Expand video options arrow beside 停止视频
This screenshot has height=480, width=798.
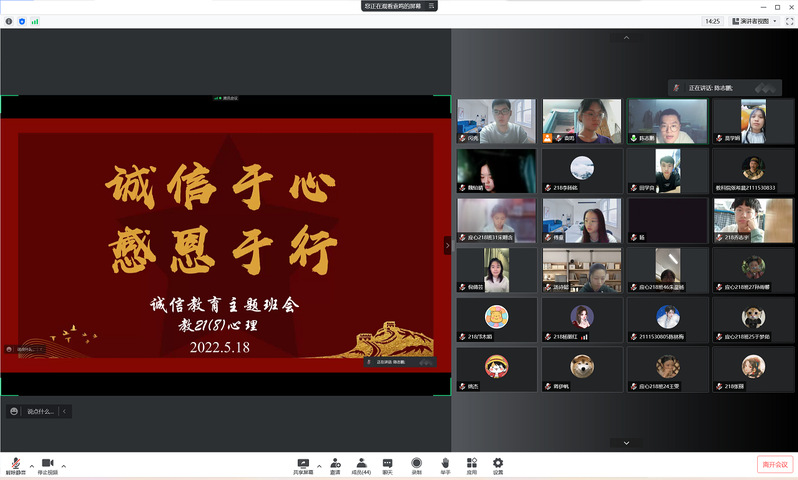pyautogui.click(x=64, y=466)
